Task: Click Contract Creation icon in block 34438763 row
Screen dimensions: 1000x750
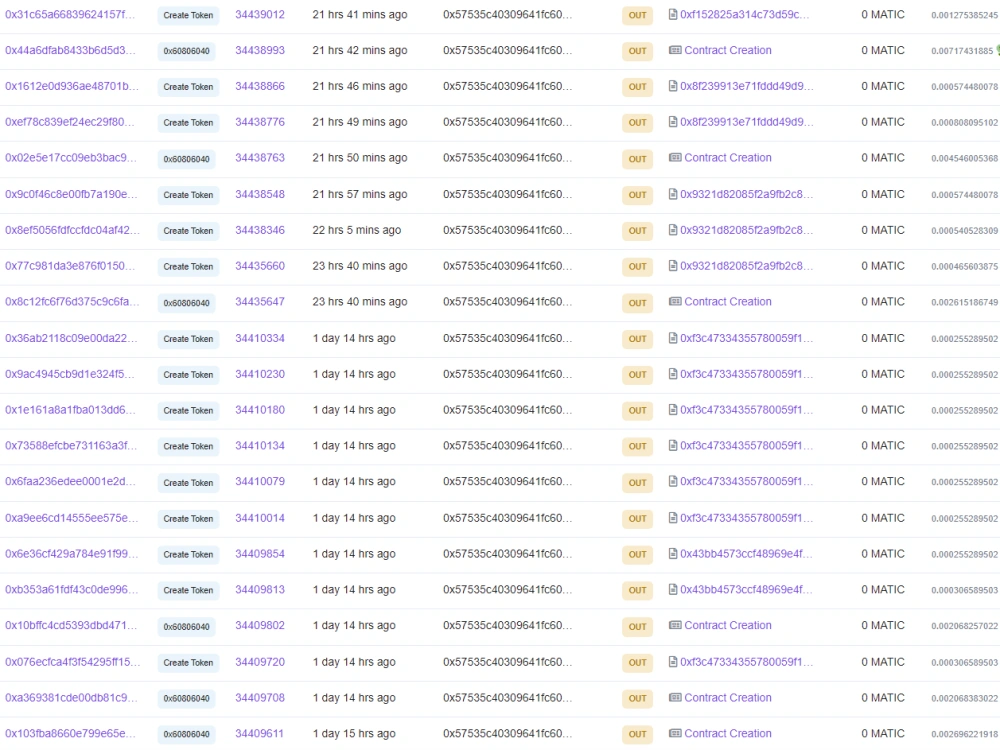Action: 675,157
